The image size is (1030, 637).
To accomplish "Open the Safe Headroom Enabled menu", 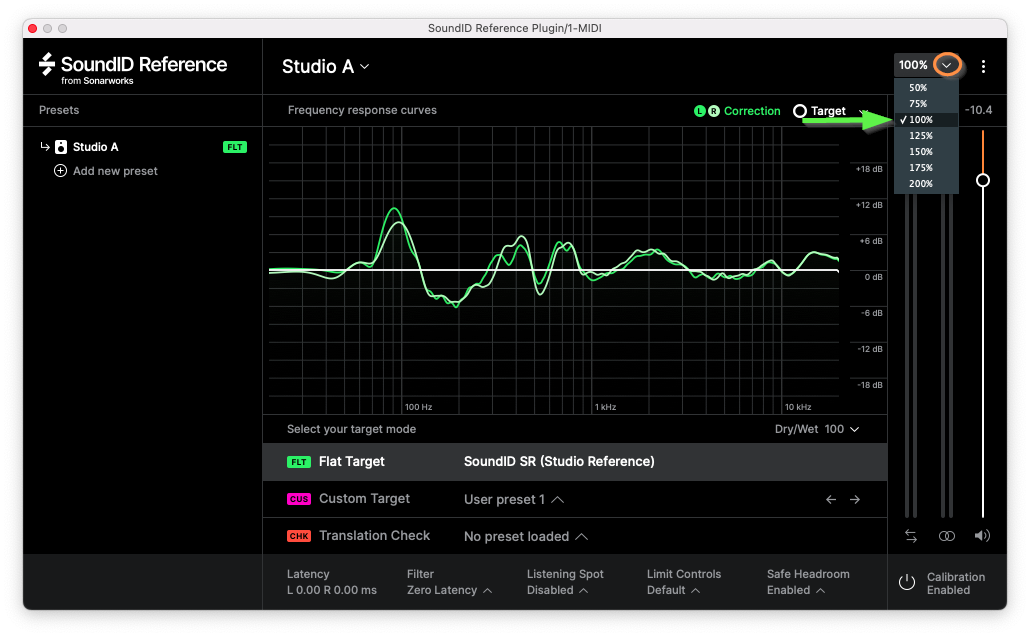I will (795, 590).
